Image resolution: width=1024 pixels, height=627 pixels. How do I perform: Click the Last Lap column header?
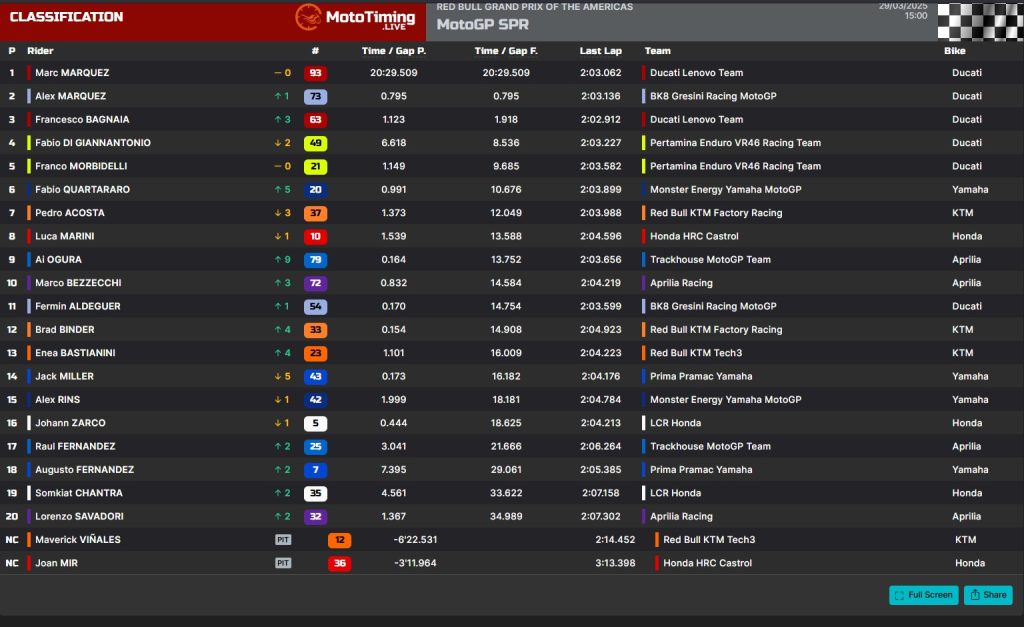[x=600, y=51]
